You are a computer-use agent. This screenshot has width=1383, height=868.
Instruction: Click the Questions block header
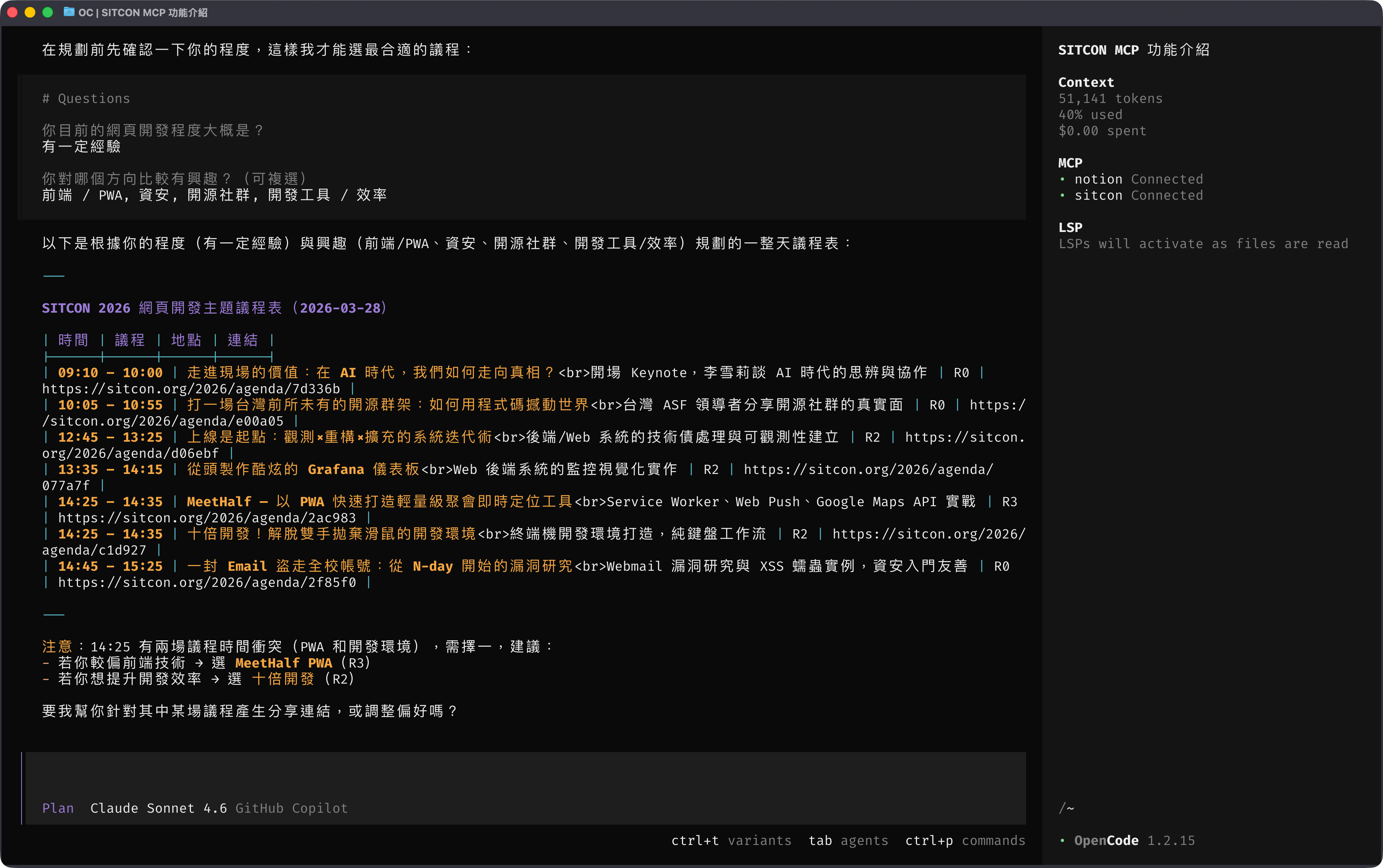(86, 99)
